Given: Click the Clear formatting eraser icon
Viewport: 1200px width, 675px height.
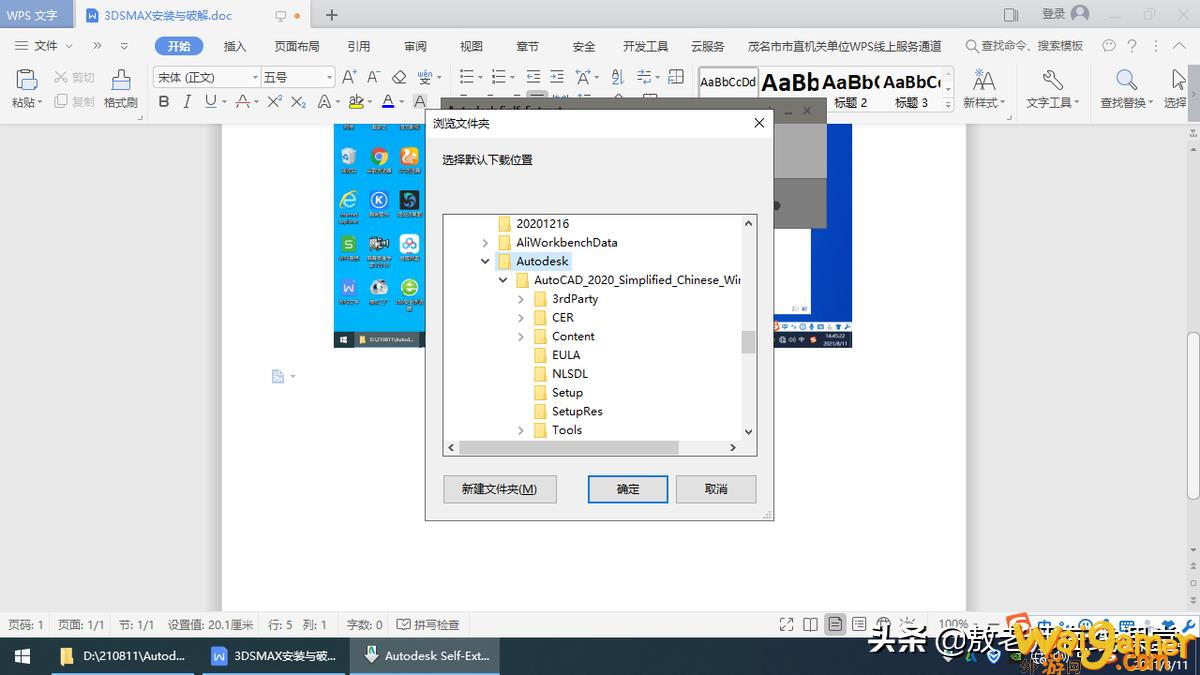Looking at the screenshot, I should pyautogui.click(x=399, y=77).
